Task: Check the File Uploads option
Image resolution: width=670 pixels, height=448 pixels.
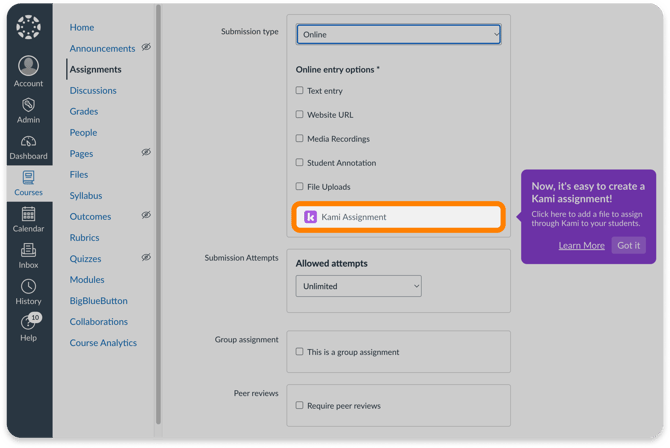Action: click(x=300, y=186)
